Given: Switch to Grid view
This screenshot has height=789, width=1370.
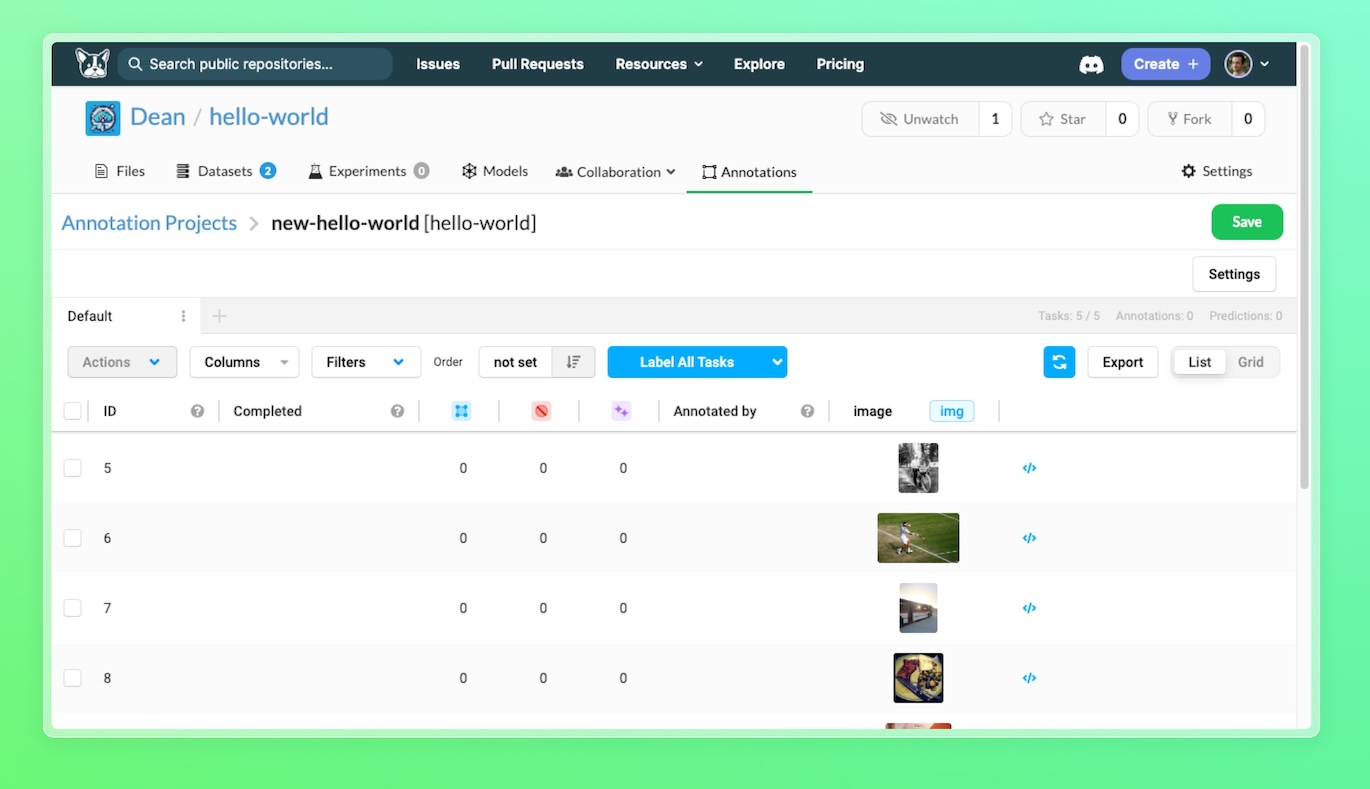Looking at the screenshot, I should 1250,362.
